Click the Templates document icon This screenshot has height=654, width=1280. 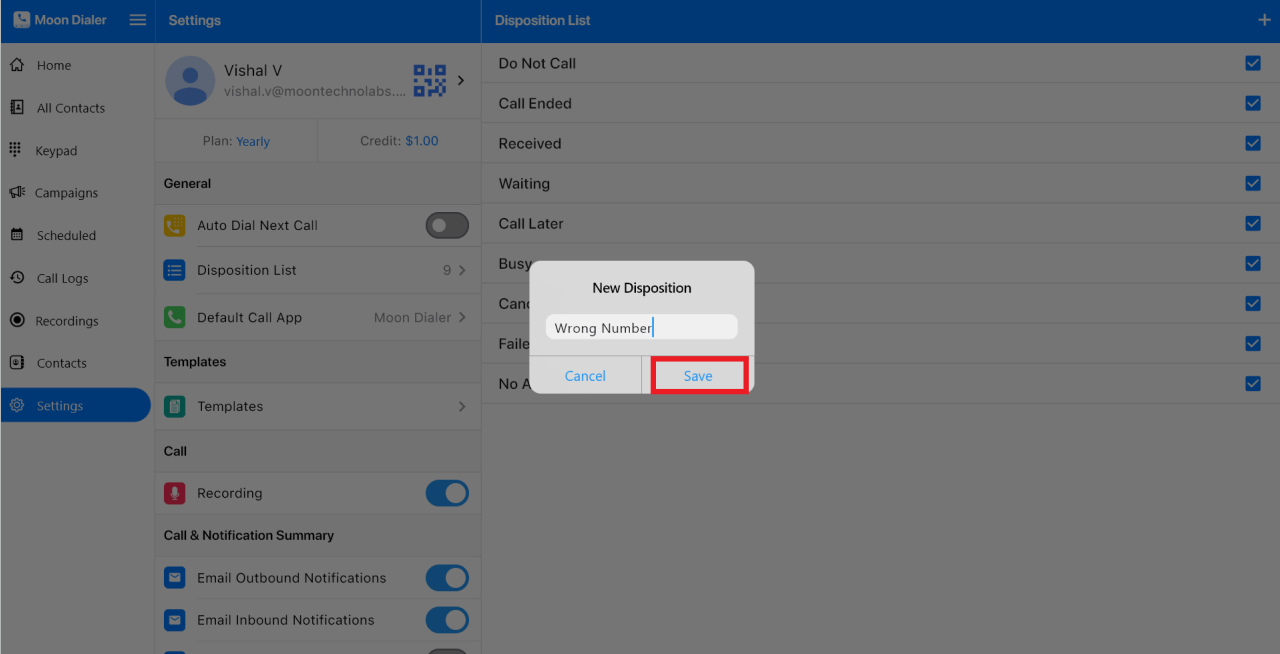[175, 406]
